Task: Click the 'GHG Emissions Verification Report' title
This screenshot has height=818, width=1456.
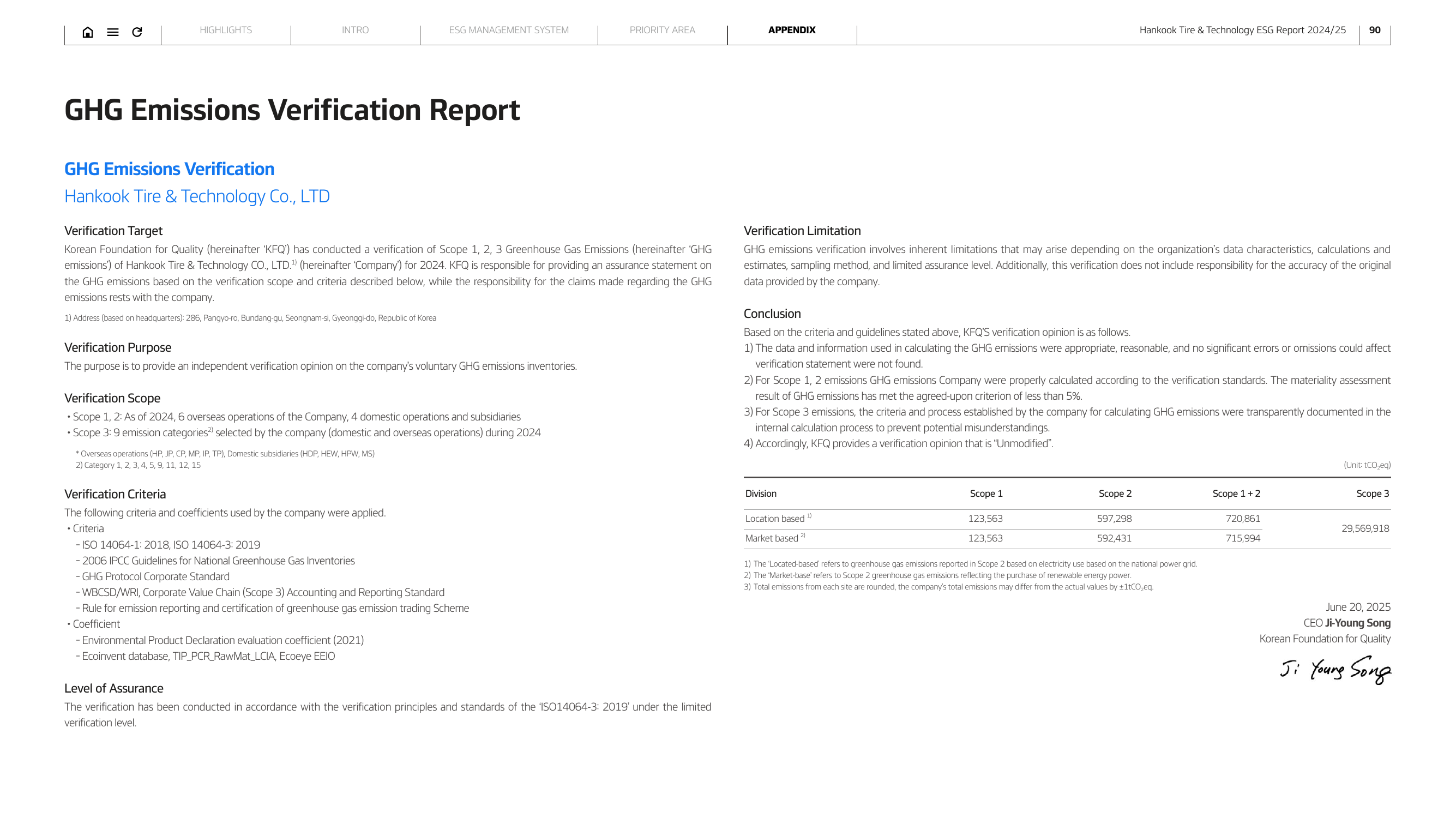Action: point(292,110)
